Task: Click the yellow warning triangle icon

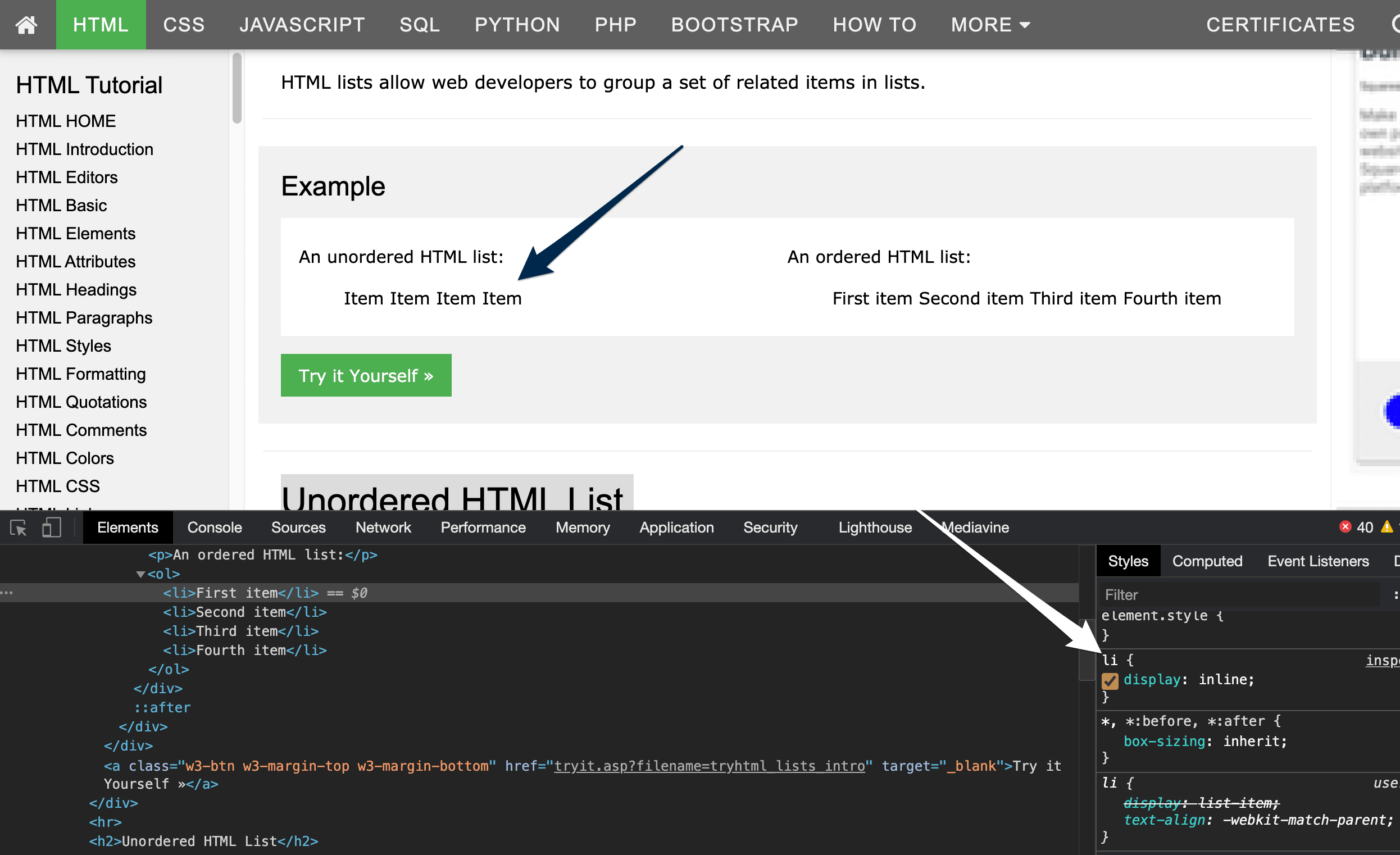Action: pyautogui.click(x=1387, y=527)
